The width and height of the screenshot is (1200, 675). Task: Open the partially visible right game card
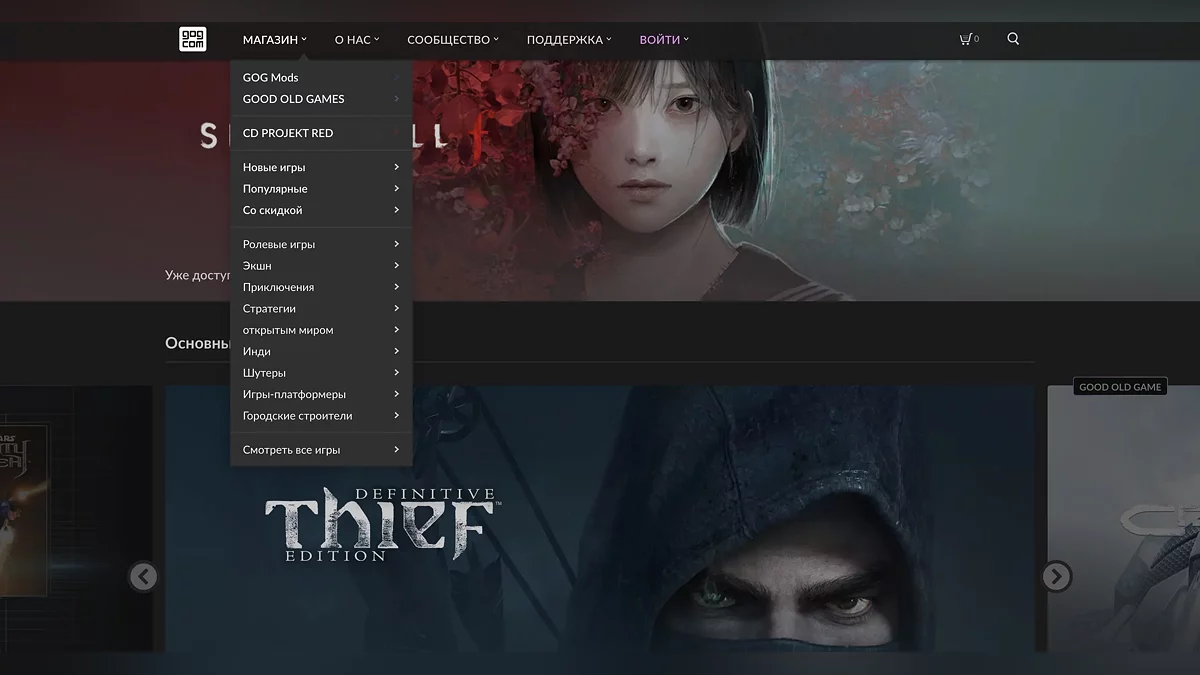coord(1124,520)
